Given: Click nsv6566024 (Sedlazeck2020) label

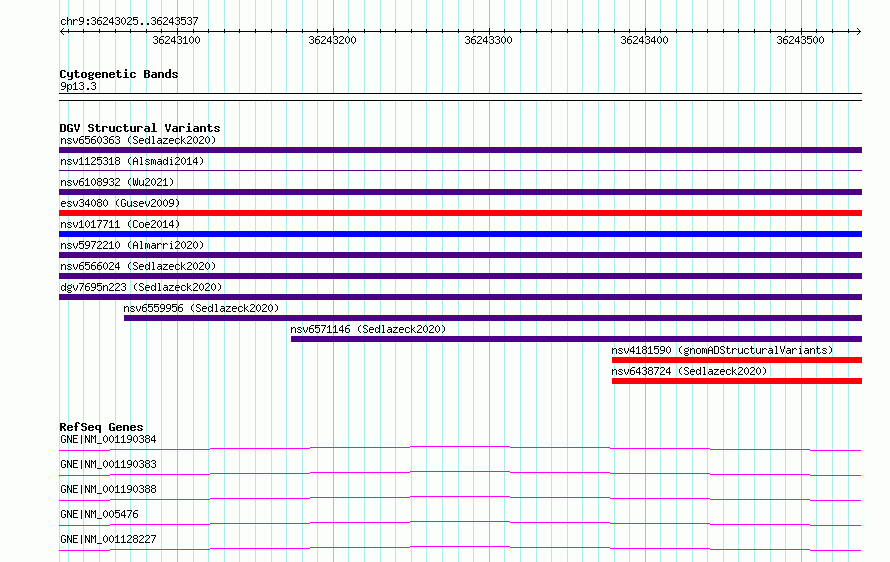Looking at the screenshot, I should [x=138, y=266].
